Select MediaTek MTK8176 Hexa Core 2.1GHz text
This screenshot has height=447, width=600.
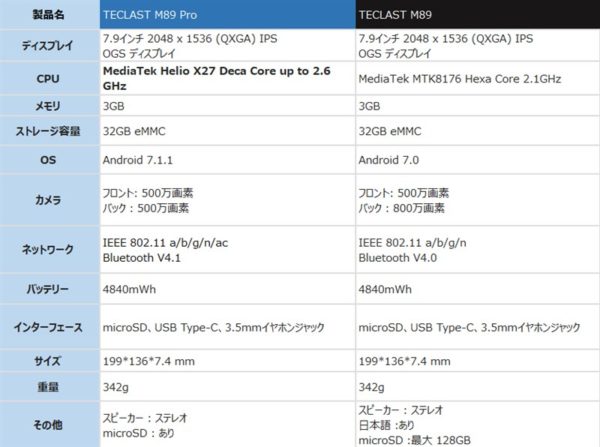460,79
